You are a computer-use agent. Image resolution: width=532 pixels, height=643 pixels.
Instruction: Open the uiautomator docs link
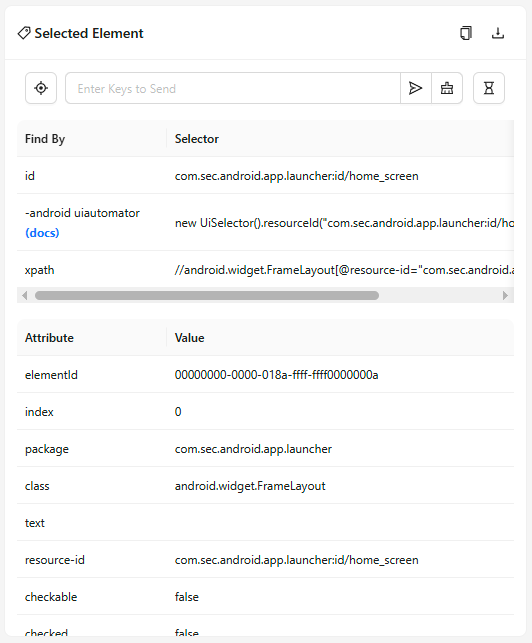point(42,233)
